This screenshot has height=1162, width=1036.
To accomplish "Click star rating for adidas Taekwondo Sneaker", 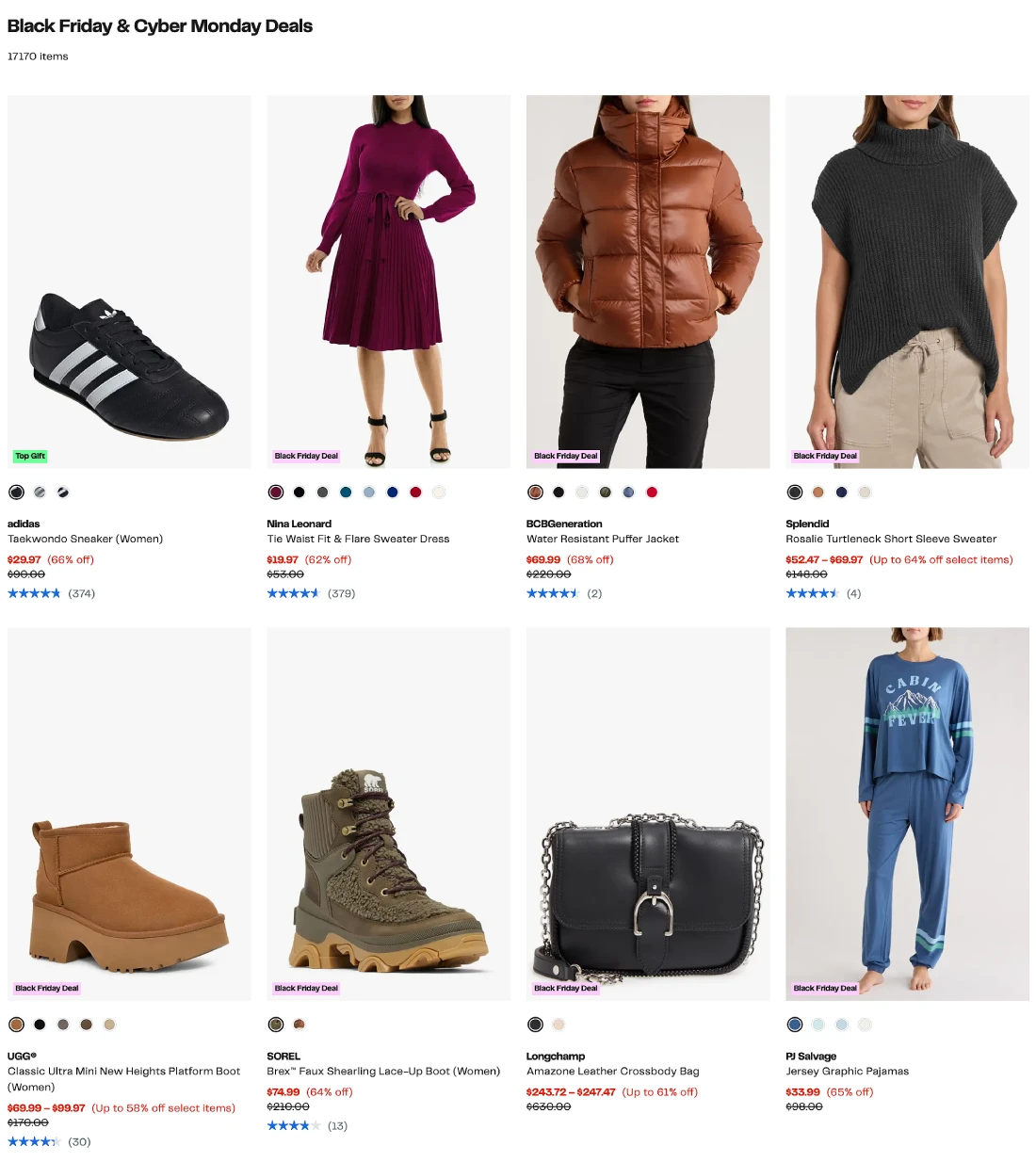I will coord(34,594).
